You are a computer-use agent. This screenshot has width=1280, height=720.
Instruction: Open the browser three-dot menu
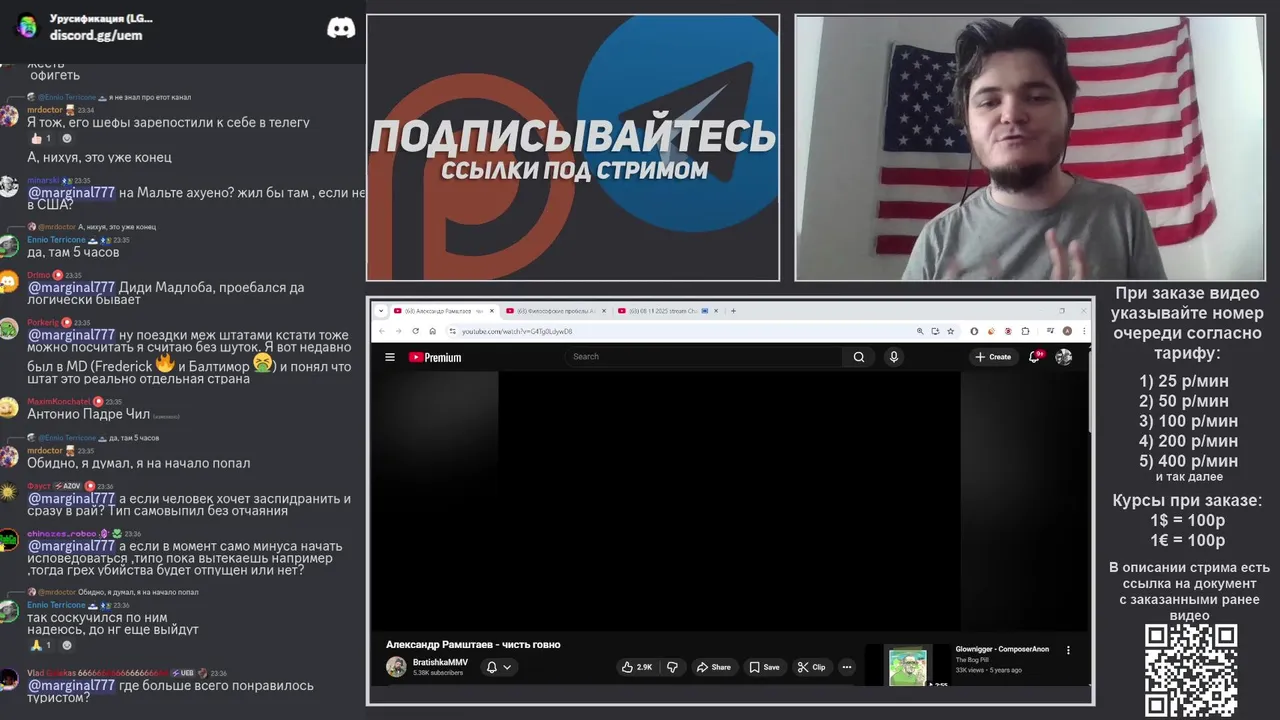pos(1083,331)
